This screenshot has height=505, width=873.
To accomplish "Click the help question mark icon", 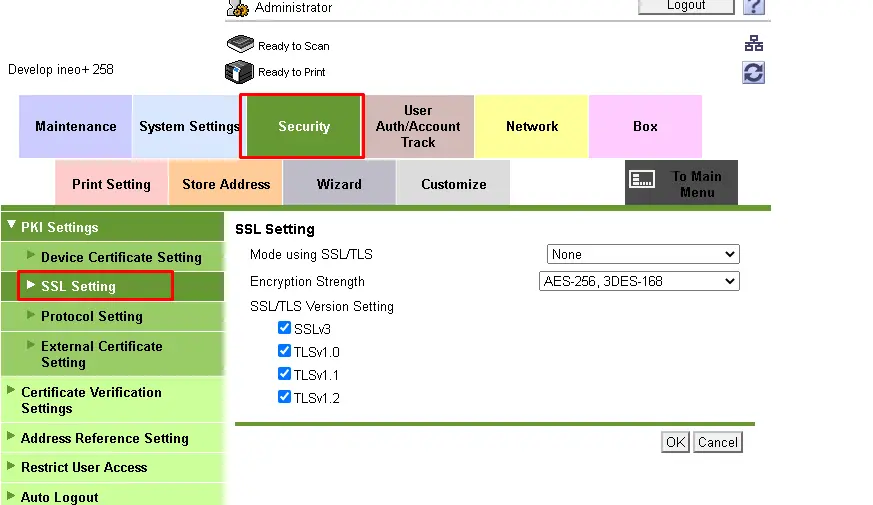I will [754, 6].
